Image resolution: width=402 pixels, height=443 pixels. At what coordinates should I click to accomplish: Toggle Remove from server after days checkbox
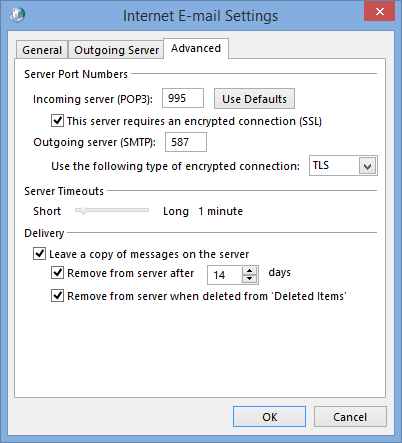tap(57, 273)
